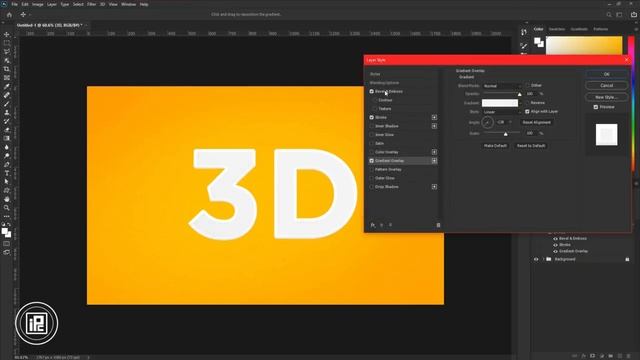
Task: Enable the Color Overlay checkbox
Action: tap(371, 152)
